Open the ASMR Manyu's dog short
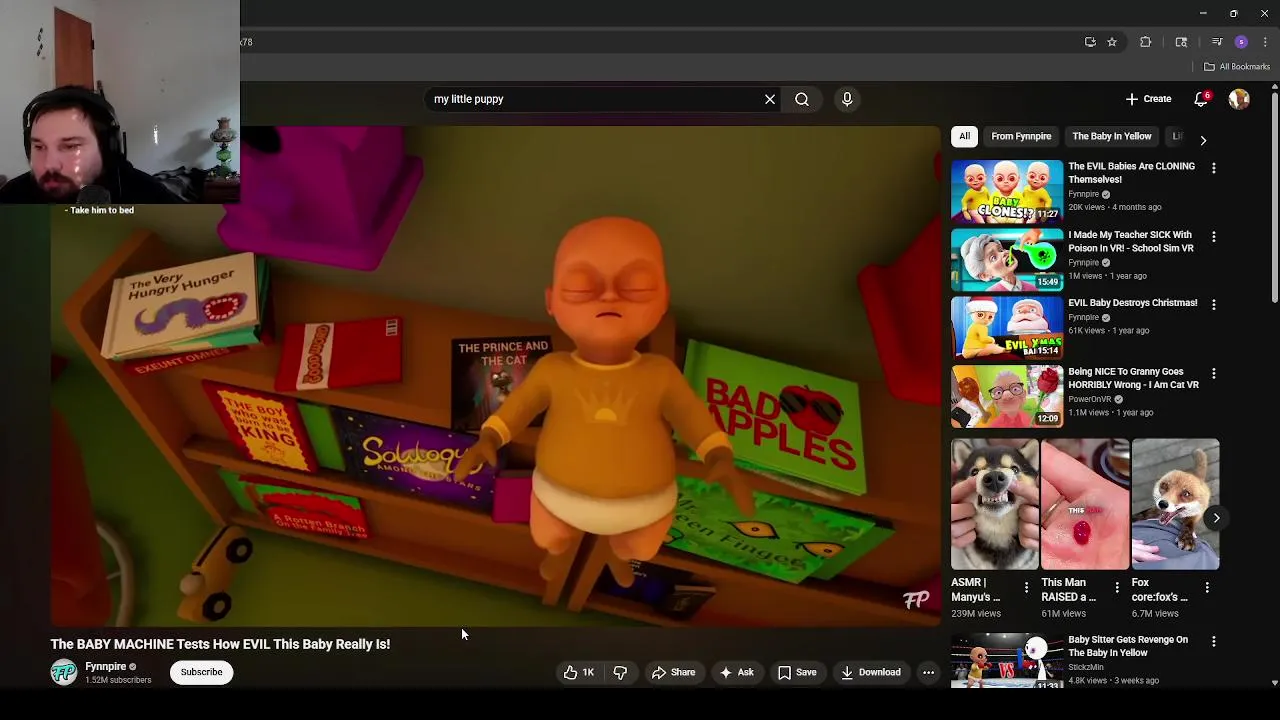 point(995,504)
